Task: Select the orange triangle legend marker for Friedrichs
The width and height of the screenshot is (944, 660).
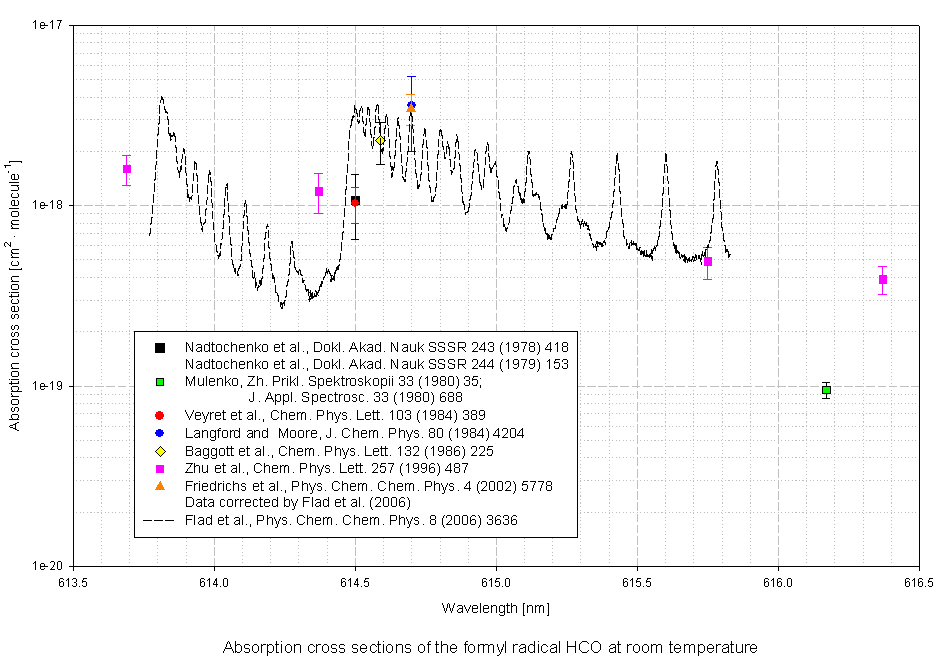Action: [159, 486]
